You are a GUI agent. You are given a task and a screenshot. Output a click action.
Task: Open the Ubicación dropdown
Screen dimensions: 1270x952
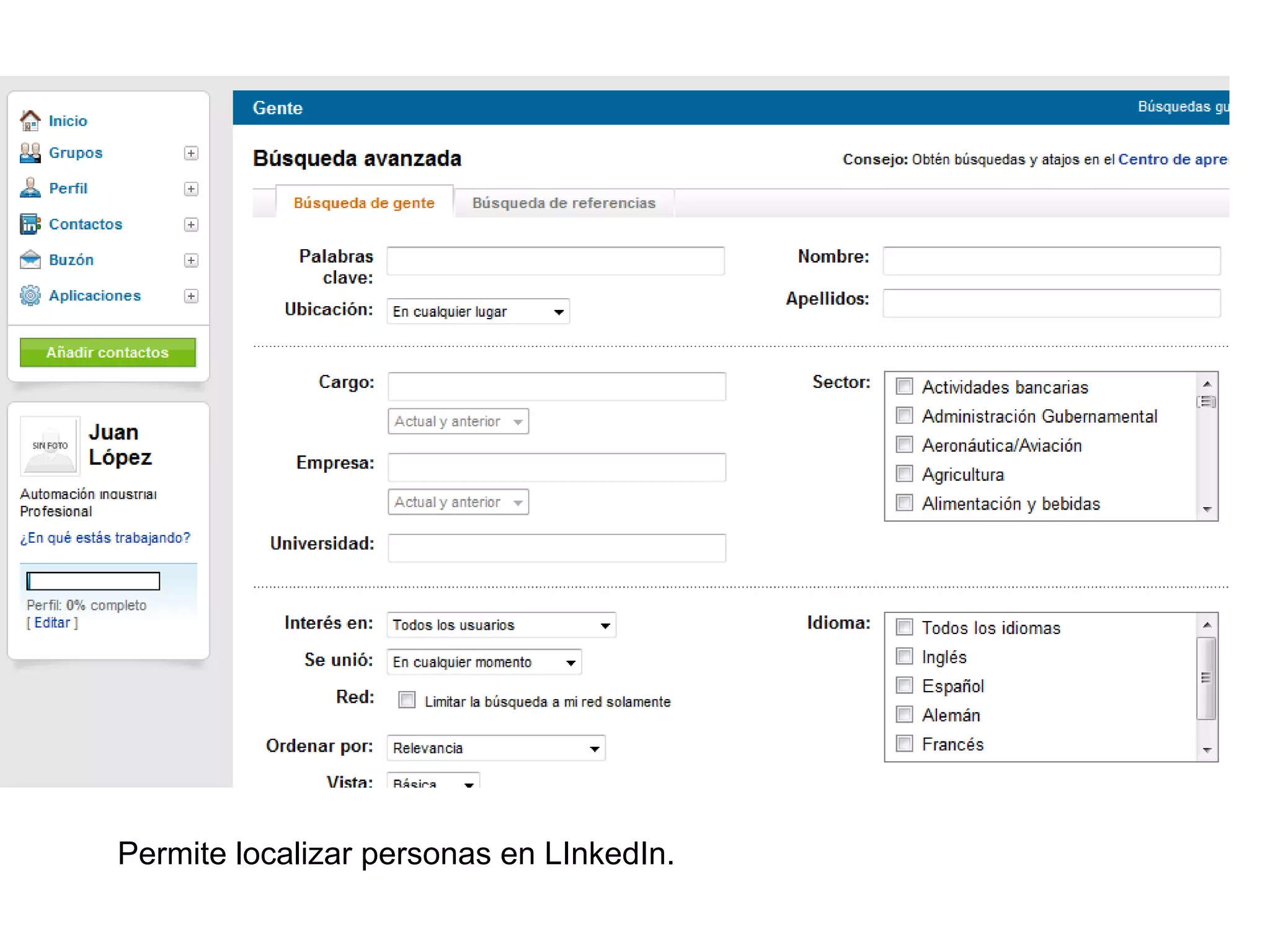tap(478, 311)
